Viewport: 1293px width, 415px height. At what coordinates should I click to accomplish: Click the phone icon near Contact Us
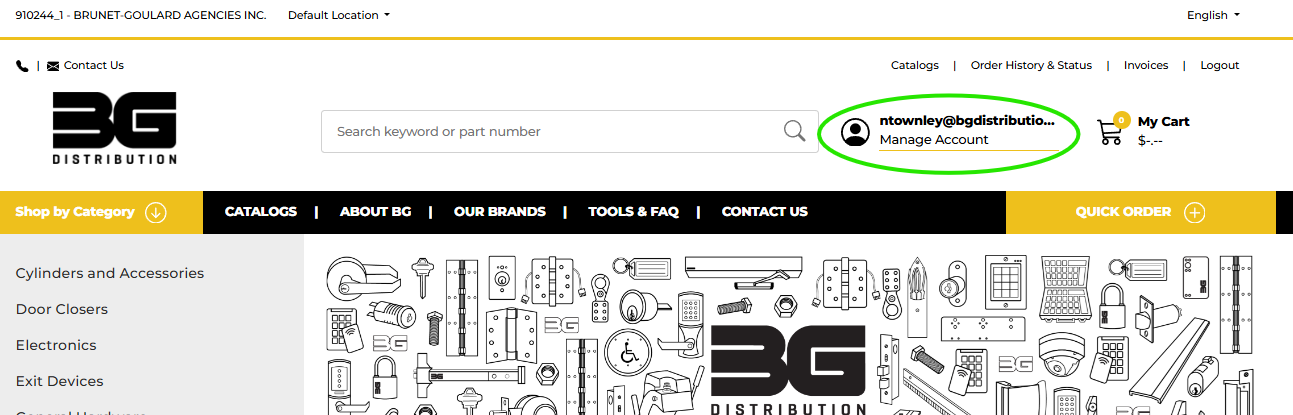[22, 66]
